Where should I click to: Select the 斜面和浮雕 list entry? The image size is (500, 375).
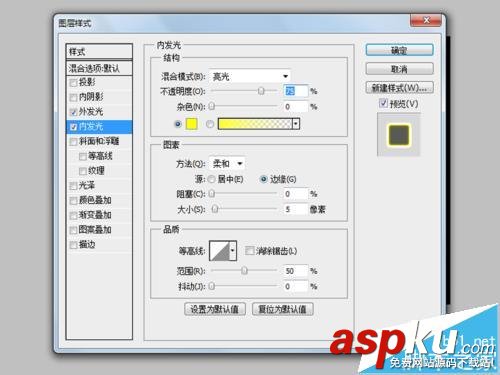tap(99, 141)
